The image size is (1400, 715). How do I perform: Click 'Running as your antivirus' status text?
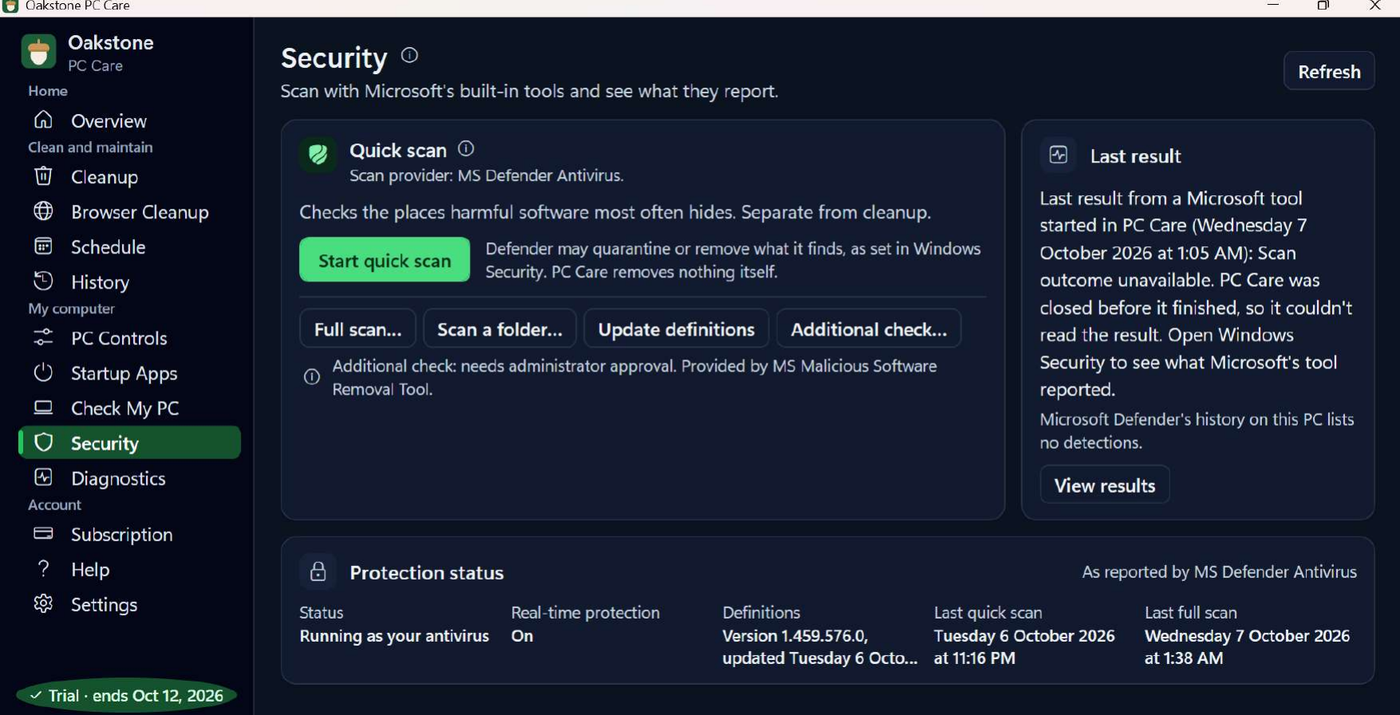pyautogui.click(x=394, y=636)
